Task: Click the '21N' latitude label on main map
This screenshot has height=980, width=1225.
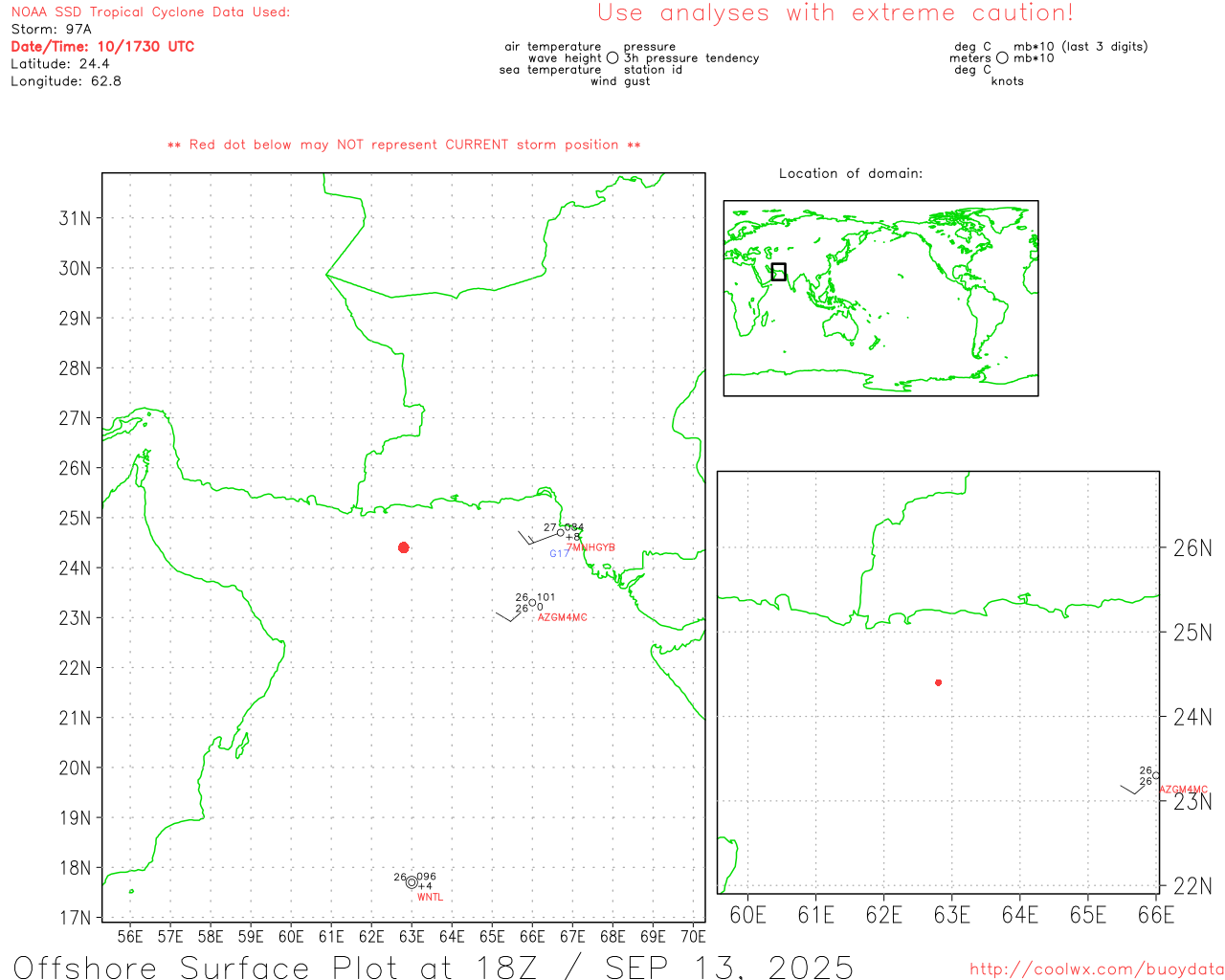Action: [x=75, y=718]
